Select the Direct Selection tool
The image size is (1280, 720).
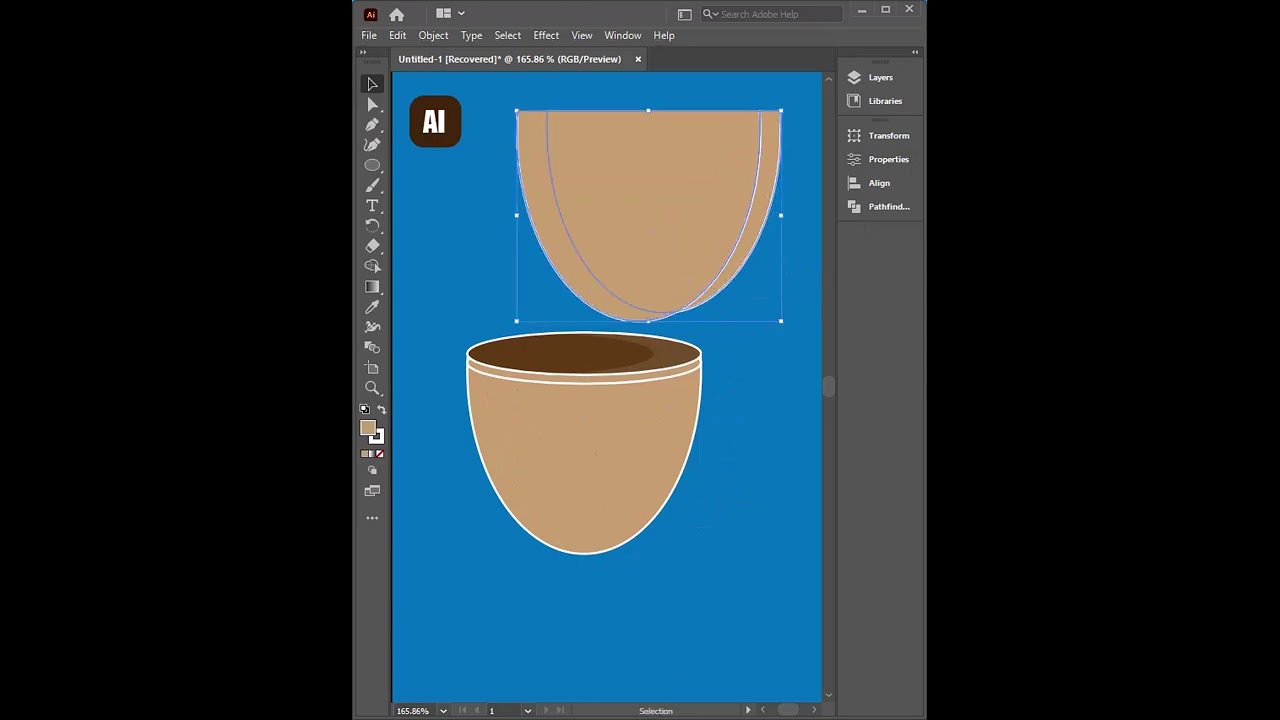(x=372, y=104)
